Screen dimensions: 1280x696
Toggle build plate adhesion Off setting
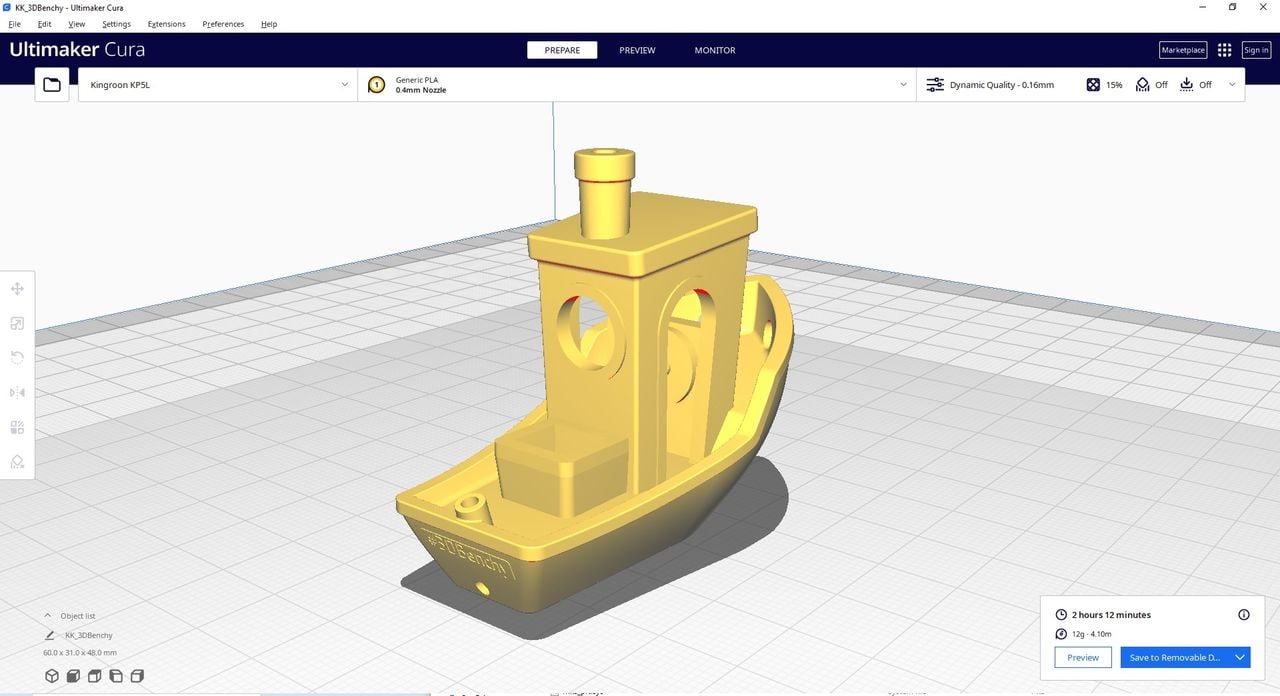click(1197, 84)
